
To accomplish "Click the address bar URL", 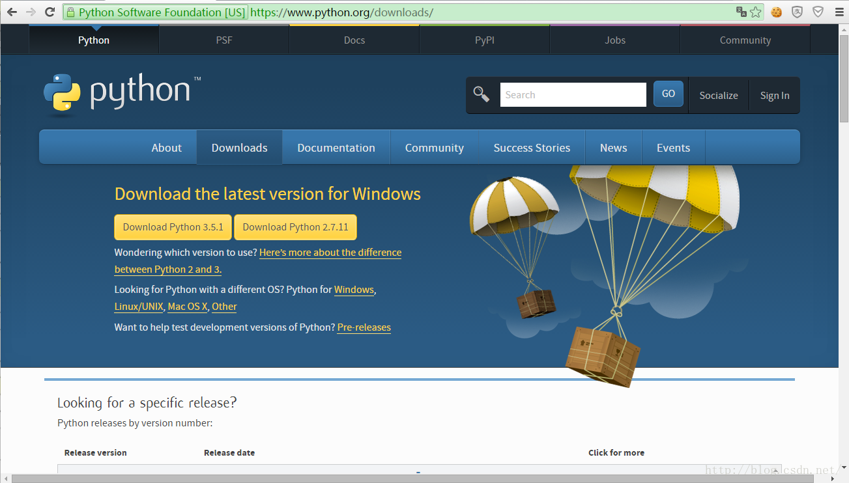I will [x=342, y=12].
